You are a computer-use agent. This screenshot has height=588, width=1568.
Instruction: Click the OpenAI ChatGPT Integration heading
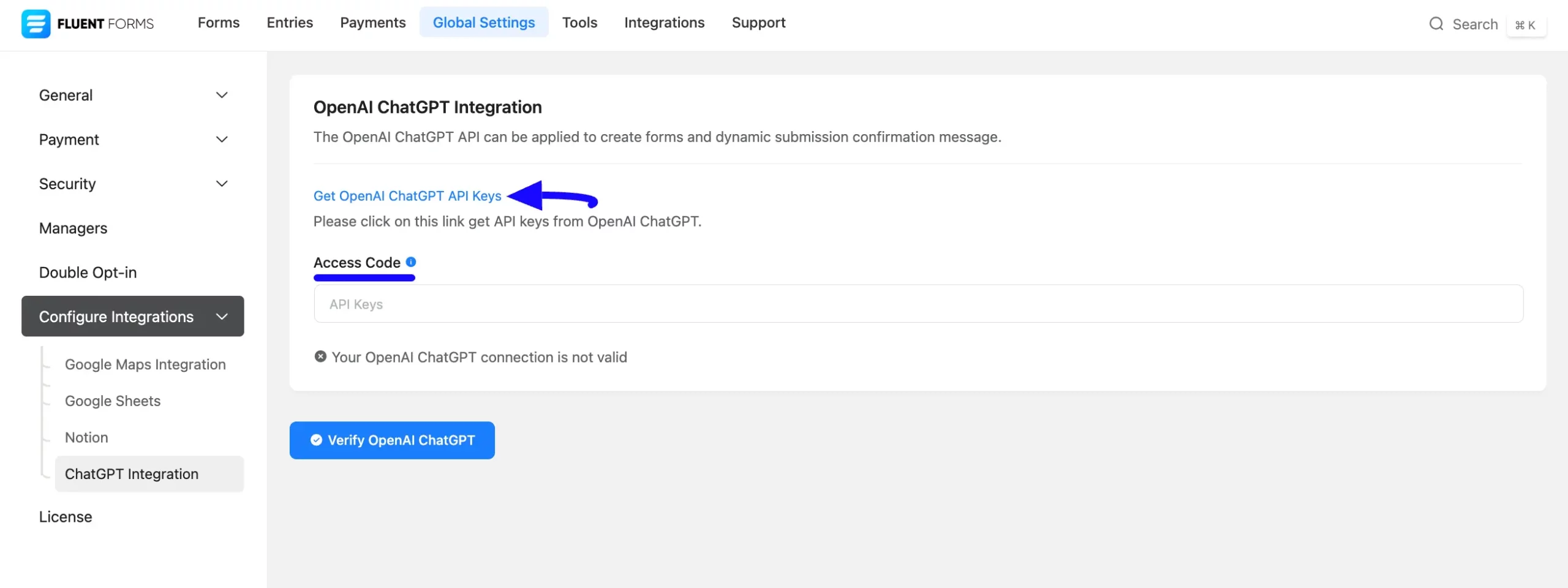pyautogui.click(x=428, y=107)
